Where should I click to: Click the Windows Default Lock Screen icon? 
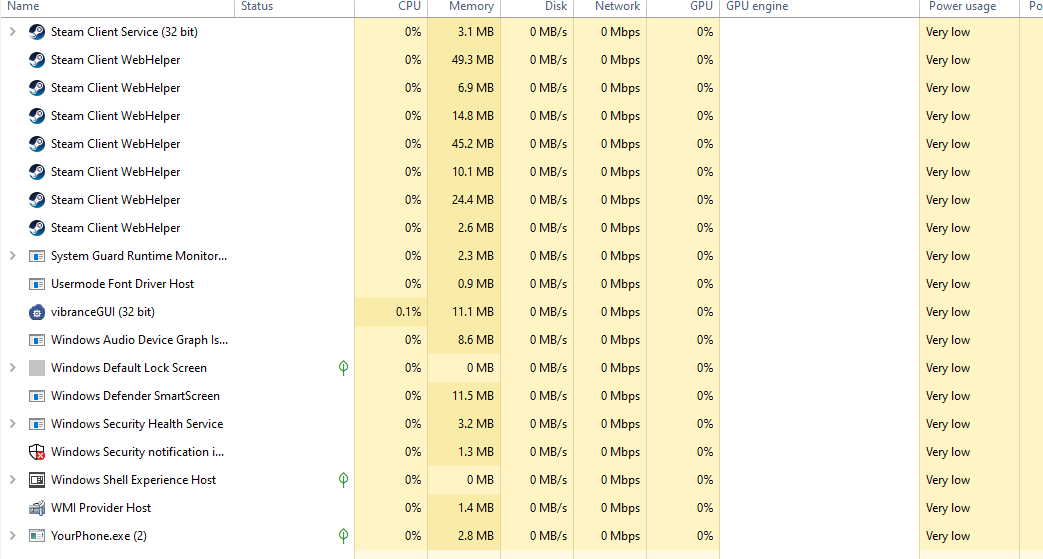click(x=37, y=368)
